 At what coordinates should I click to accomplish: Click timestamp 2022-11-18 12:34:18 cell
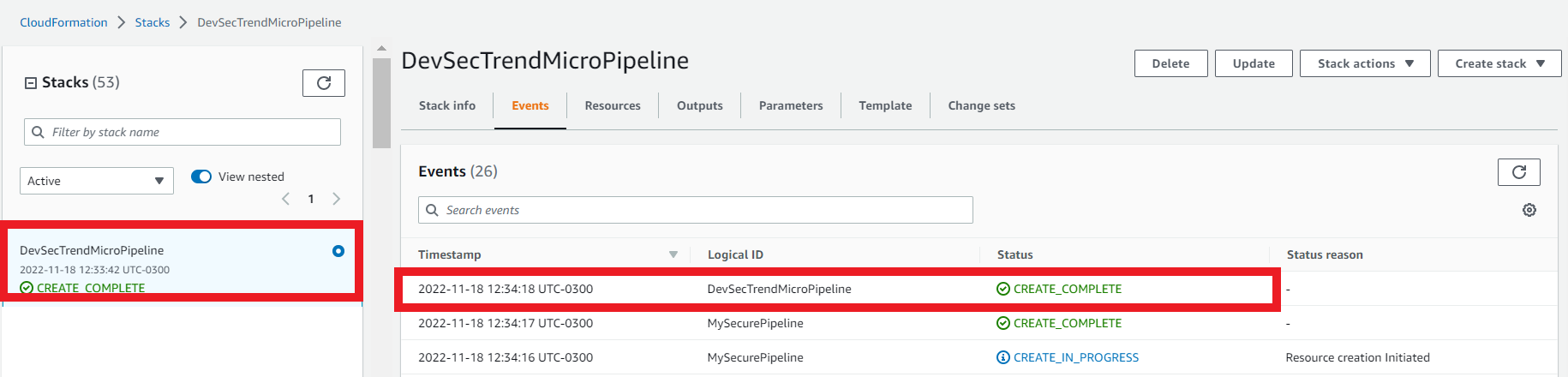click(x=506, y=289)
